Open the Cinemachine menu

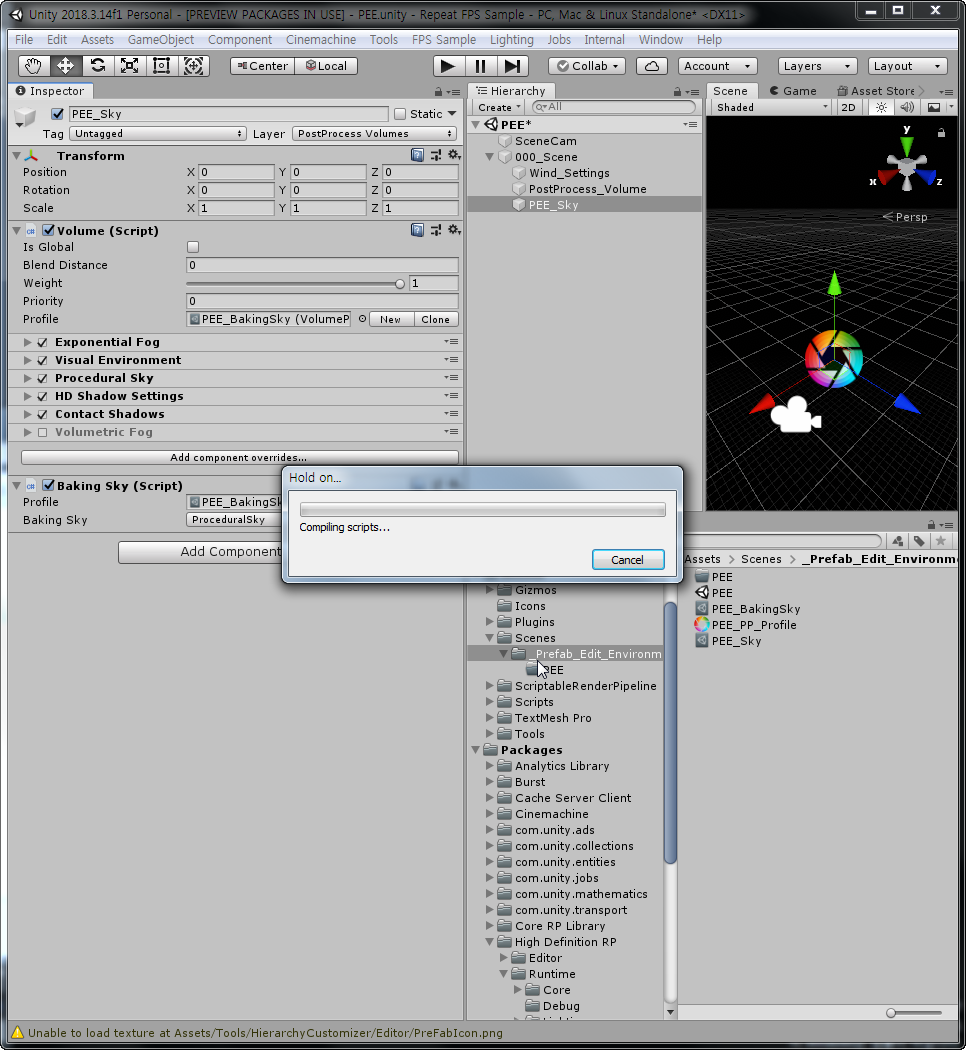coord(321,40)
